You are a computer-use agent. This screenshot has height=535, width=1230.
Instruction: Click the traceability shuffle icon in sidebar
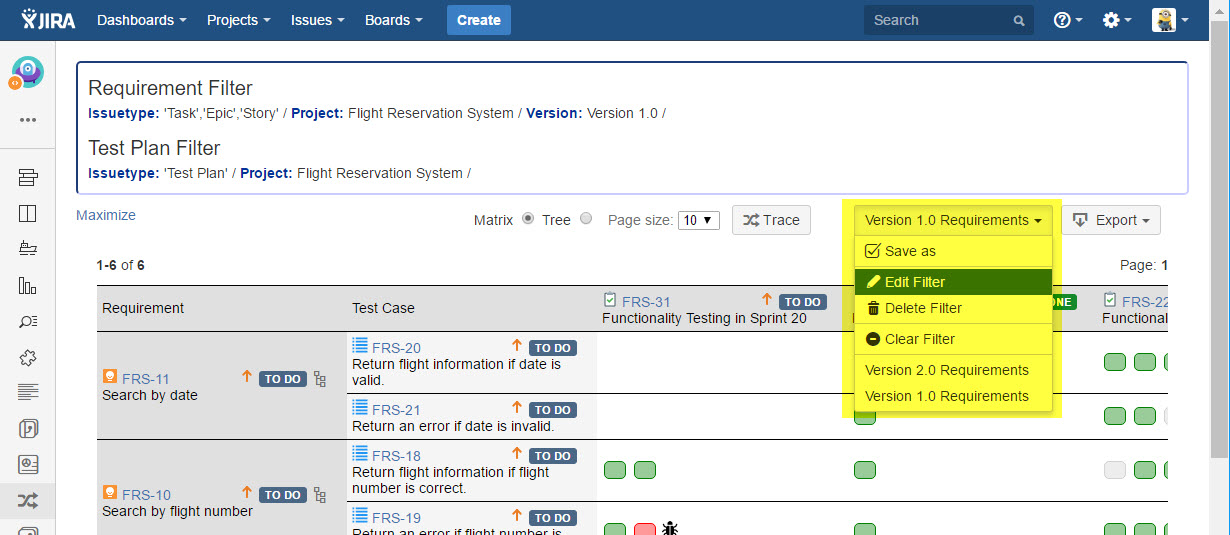[28, 500]
